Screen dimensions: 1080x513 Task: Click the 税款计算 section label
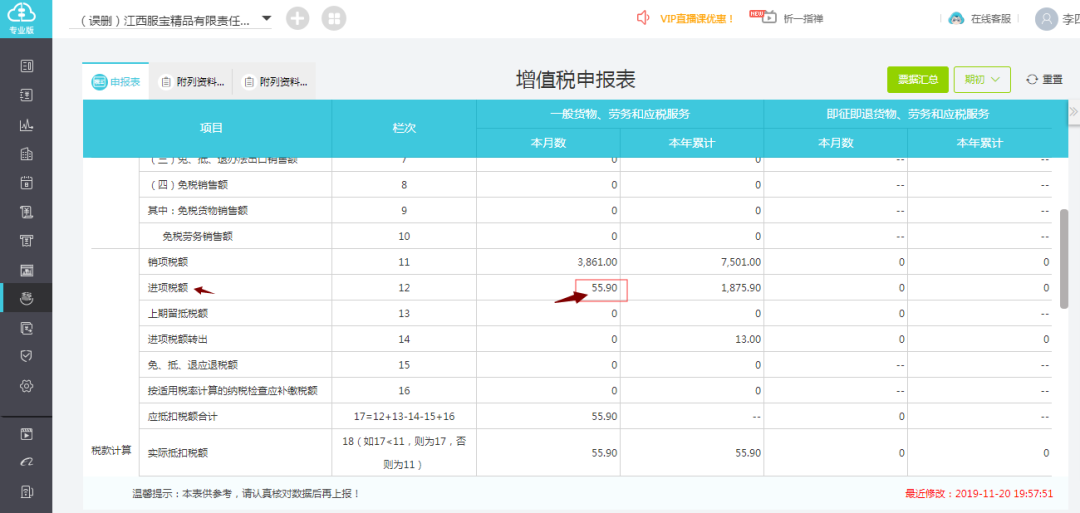(111, 451)
